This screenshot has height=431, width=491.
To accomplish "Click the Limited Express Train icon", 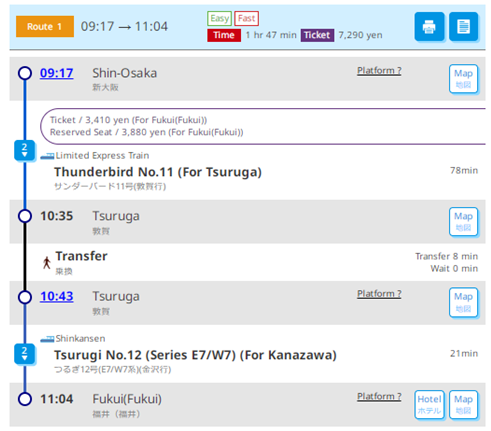I will [x=47, y=156].
